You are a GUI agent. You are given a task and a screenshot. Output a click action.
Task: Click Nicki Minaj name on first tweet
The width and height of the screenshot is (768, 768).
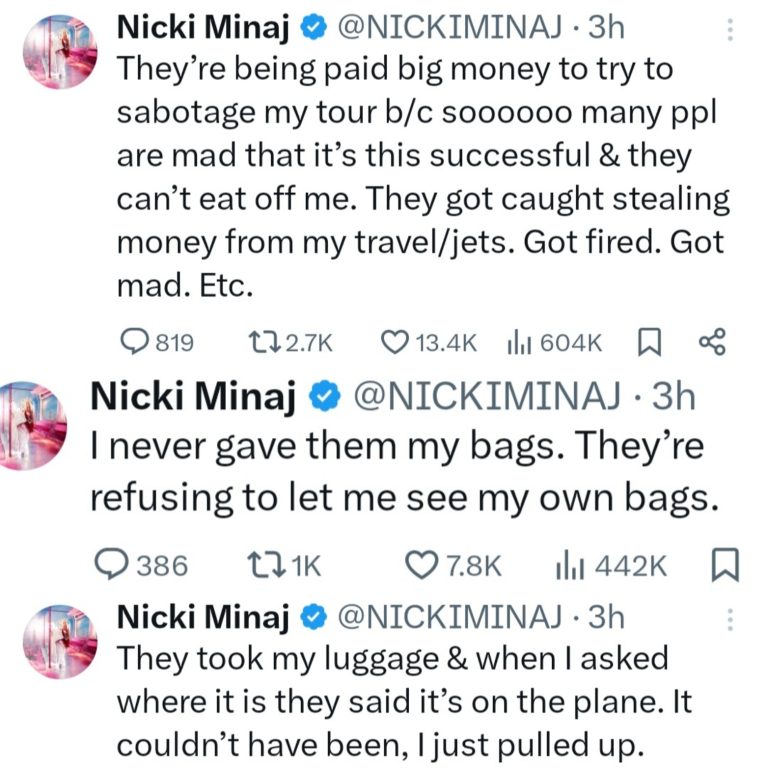204,29
